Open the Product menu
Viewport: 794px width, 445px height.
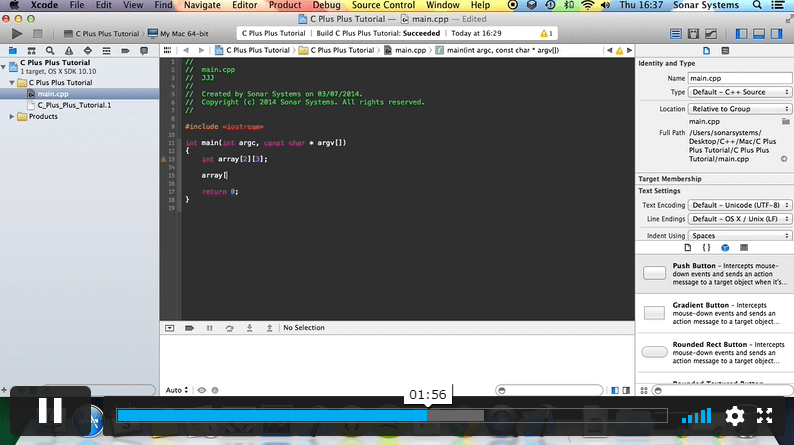click(x=285, y=5)
